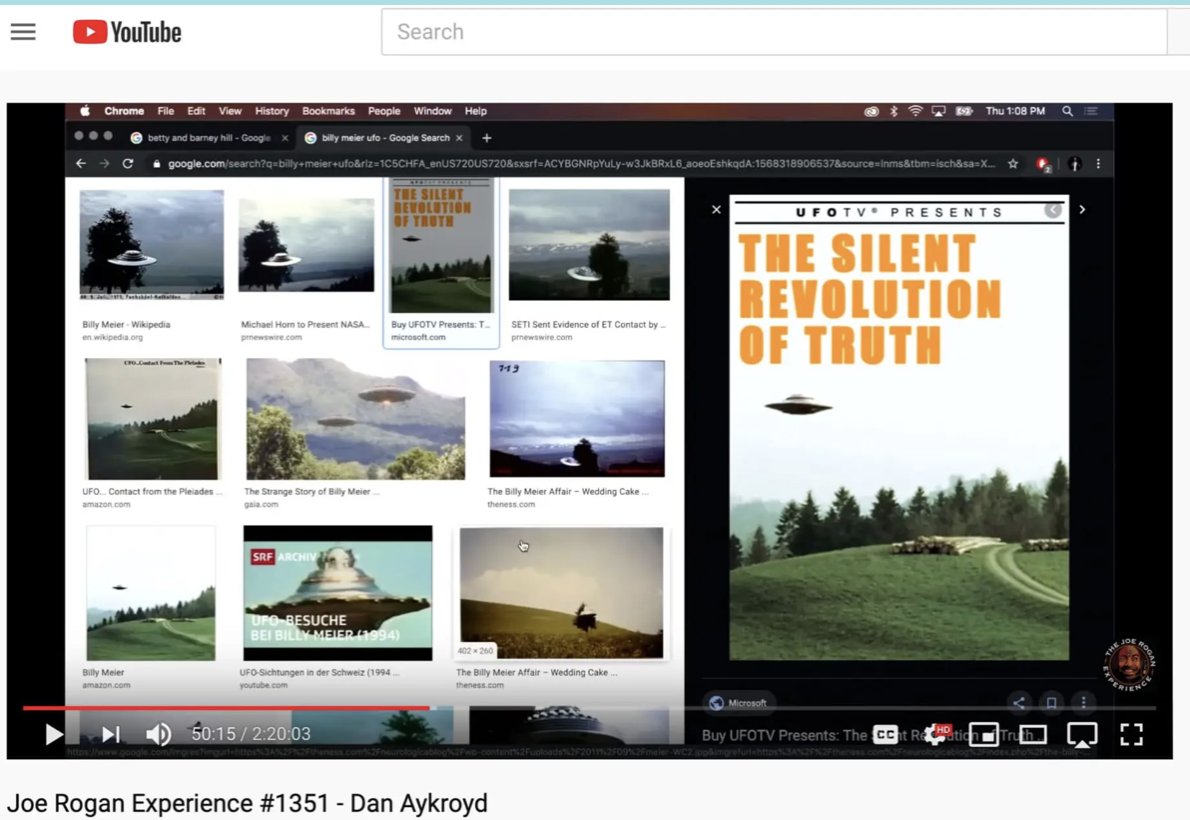Click video title Joe Rogan Experience #1351
1190x820 pixels.
click(247, 803)
